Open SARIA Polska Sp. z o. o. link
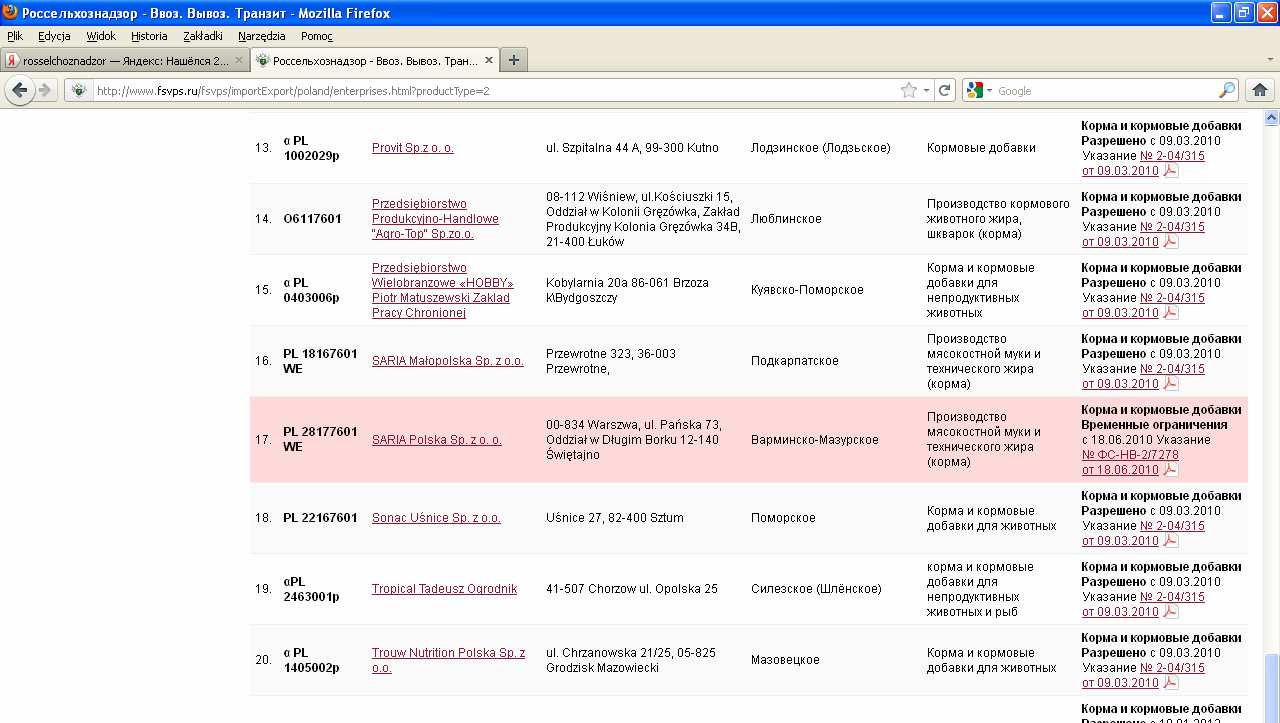The height and width of the screenshot is (723, 1280). (x=437, y=440)
